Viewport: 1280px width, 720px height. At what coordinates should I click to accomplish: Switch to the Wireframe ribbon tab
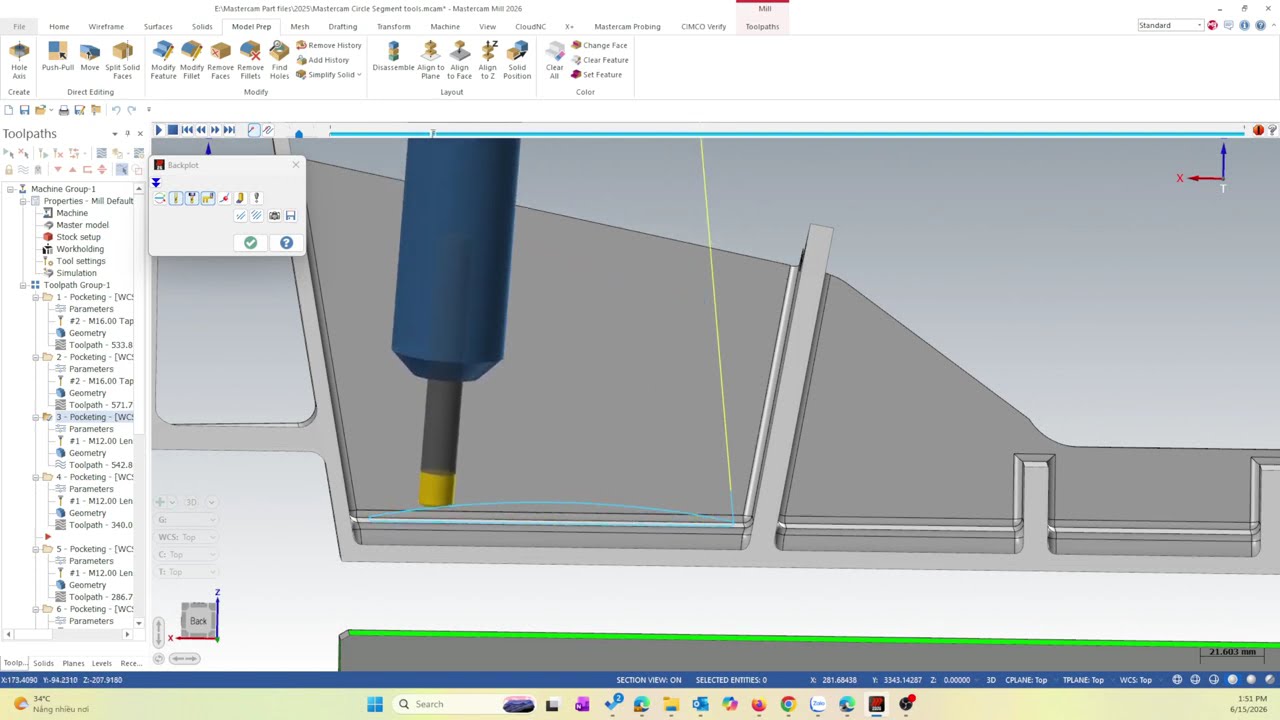click(106, 26)
